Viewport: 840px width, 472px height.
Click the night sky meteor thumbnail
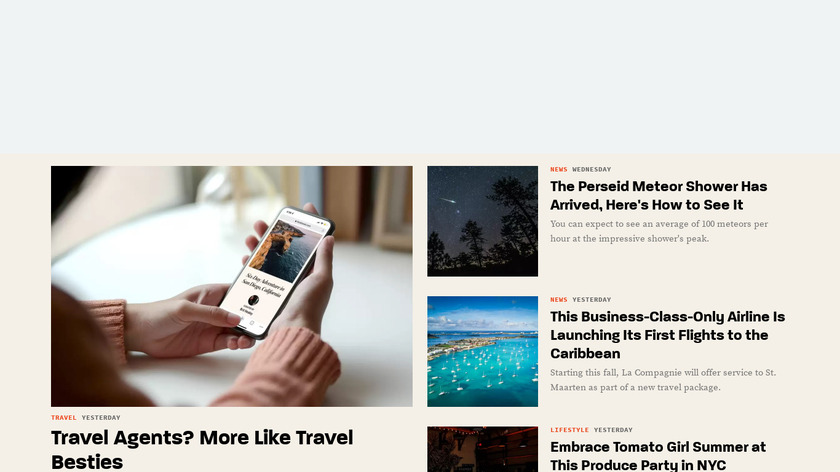click(x=482, y=221)
